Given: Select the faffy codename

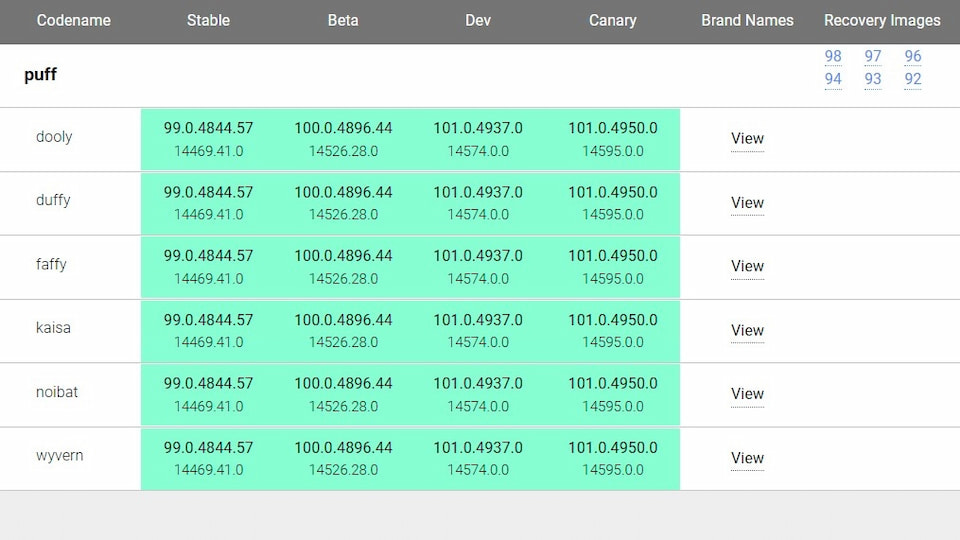Looking at the screenshot, I should [51, 264].
